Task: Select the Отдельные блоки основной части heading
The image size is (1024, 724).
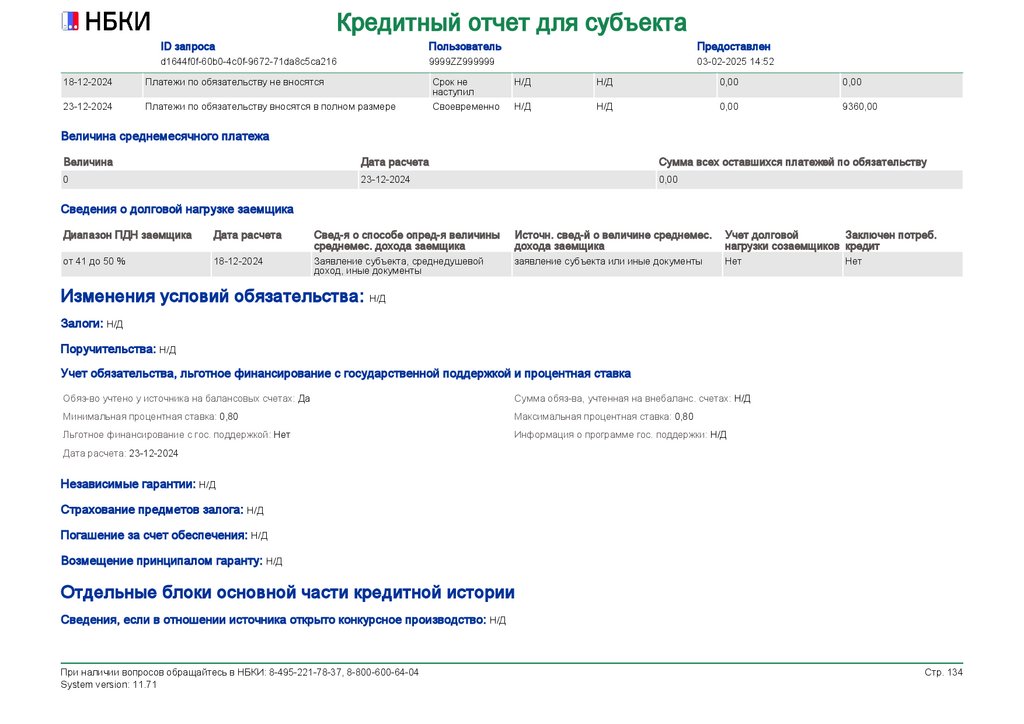Action: (287, 593)
